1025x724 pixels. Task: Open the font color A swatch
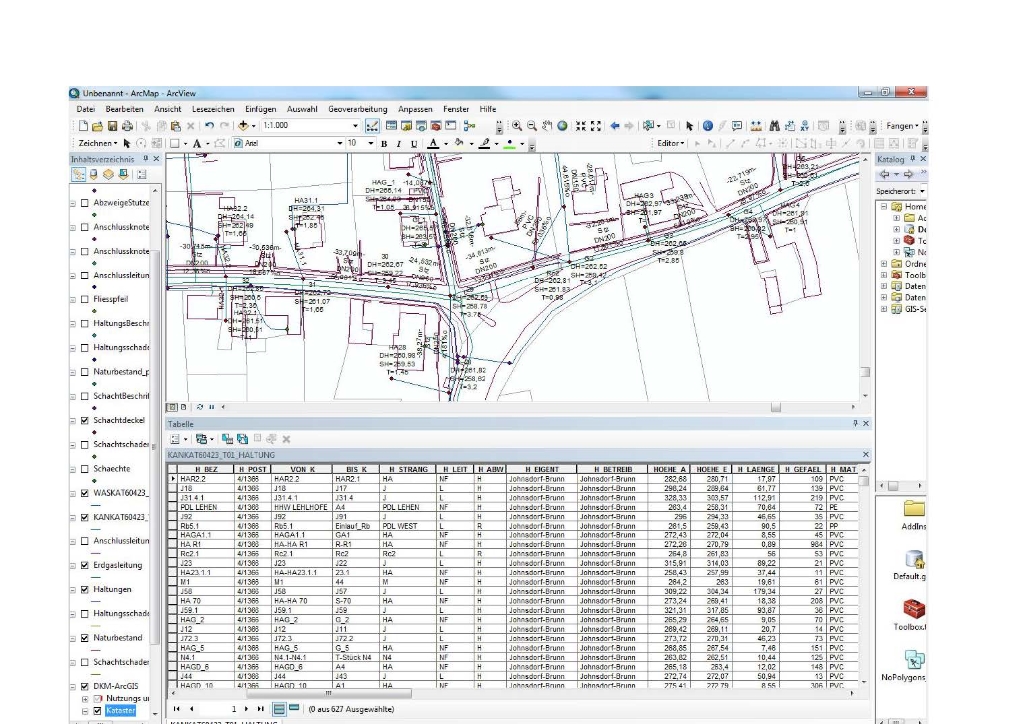(x=433, y=144)
